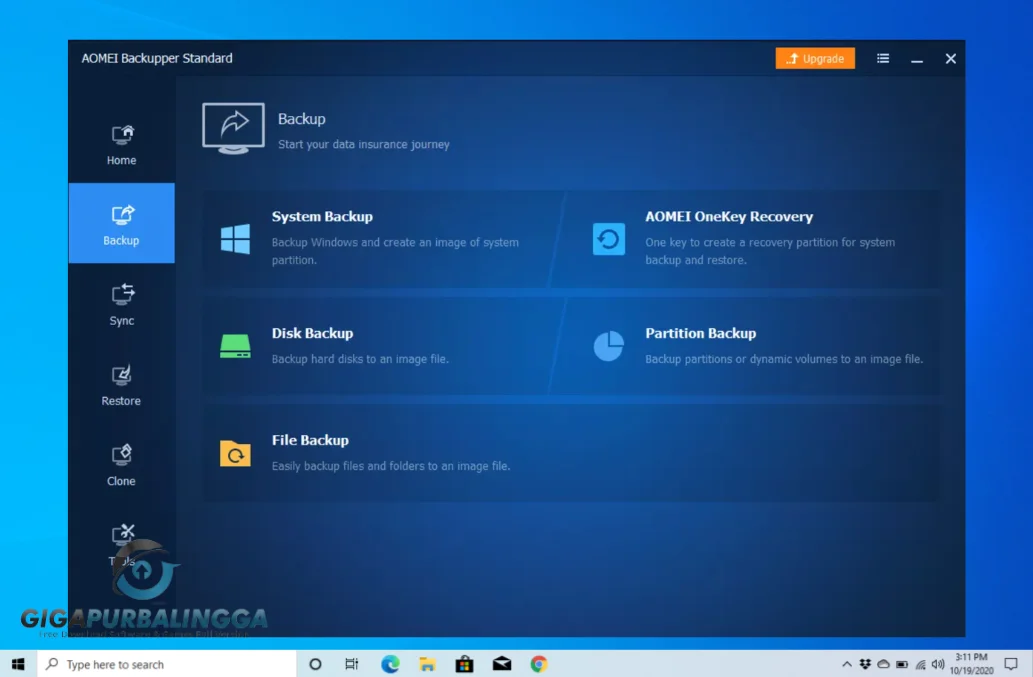Click the Partition Backup pie icon
The image size is (1033, 677).
coord(609,346)
